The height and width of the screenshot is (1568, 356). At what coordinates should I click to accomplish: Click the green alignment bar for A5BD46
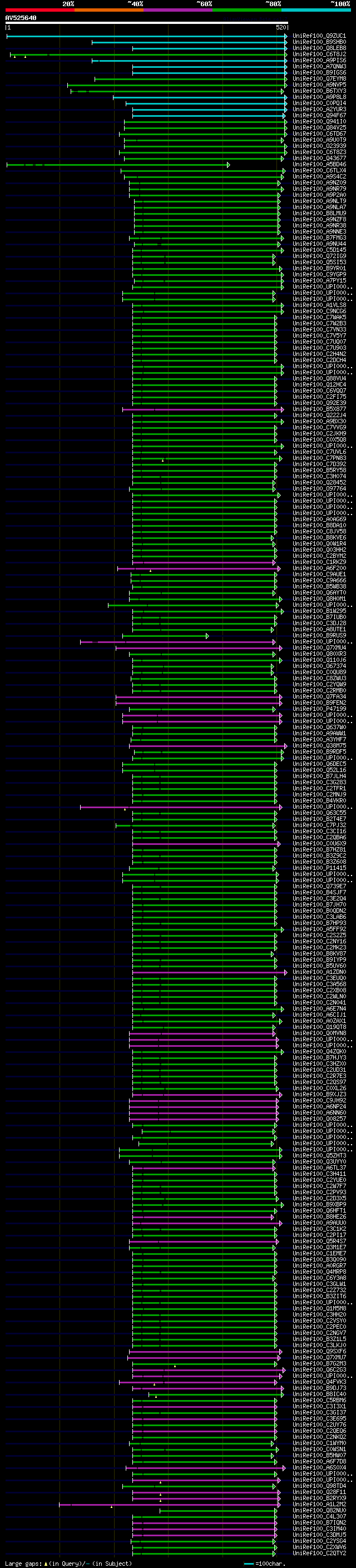click(118, 165)
